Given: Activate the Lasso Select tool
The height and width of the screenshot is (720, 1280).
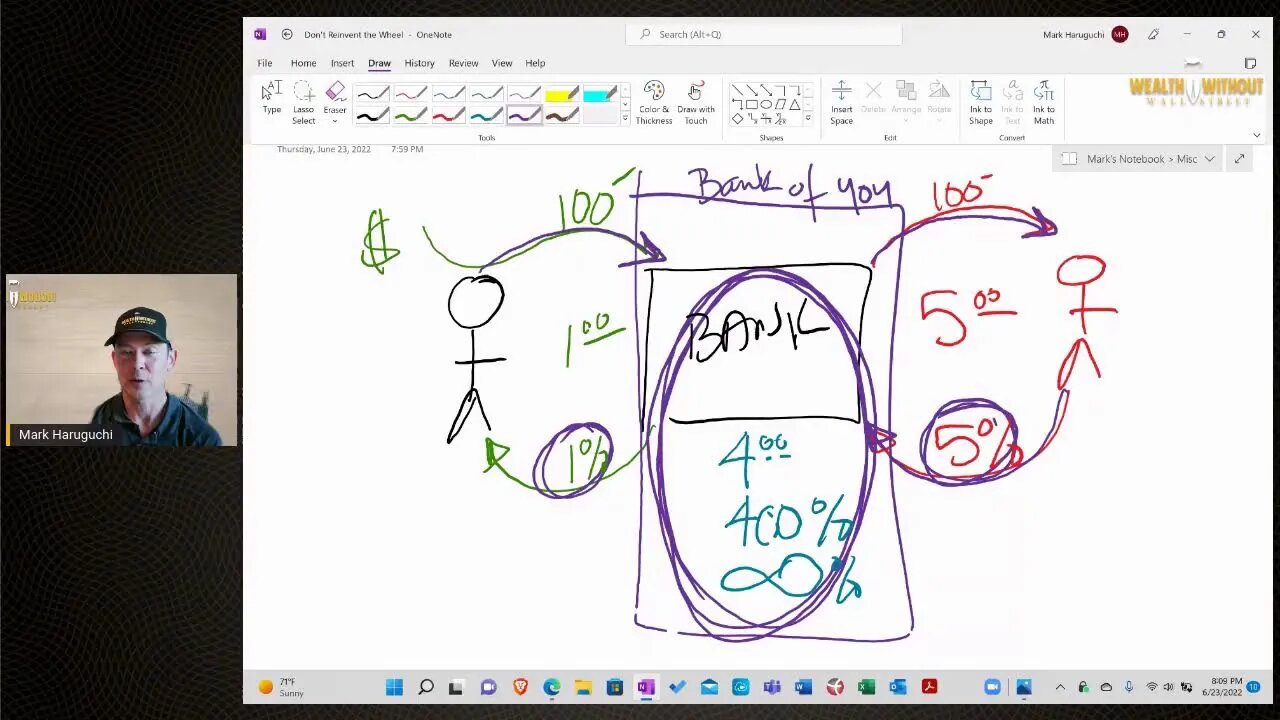Looking at the screenshot, I should pyautogui.click(x=304, y=103).
